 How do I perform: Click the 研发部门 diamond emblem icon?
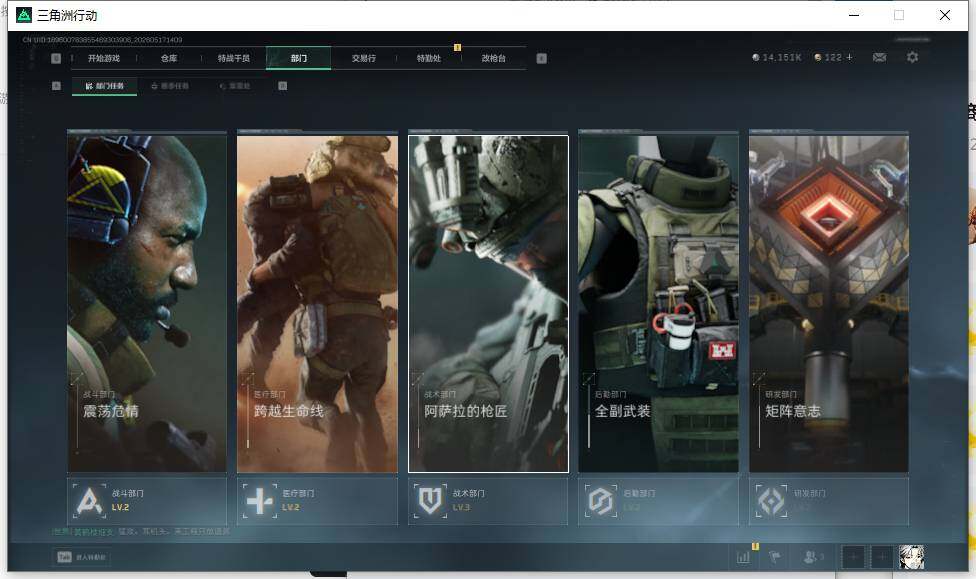771,501
